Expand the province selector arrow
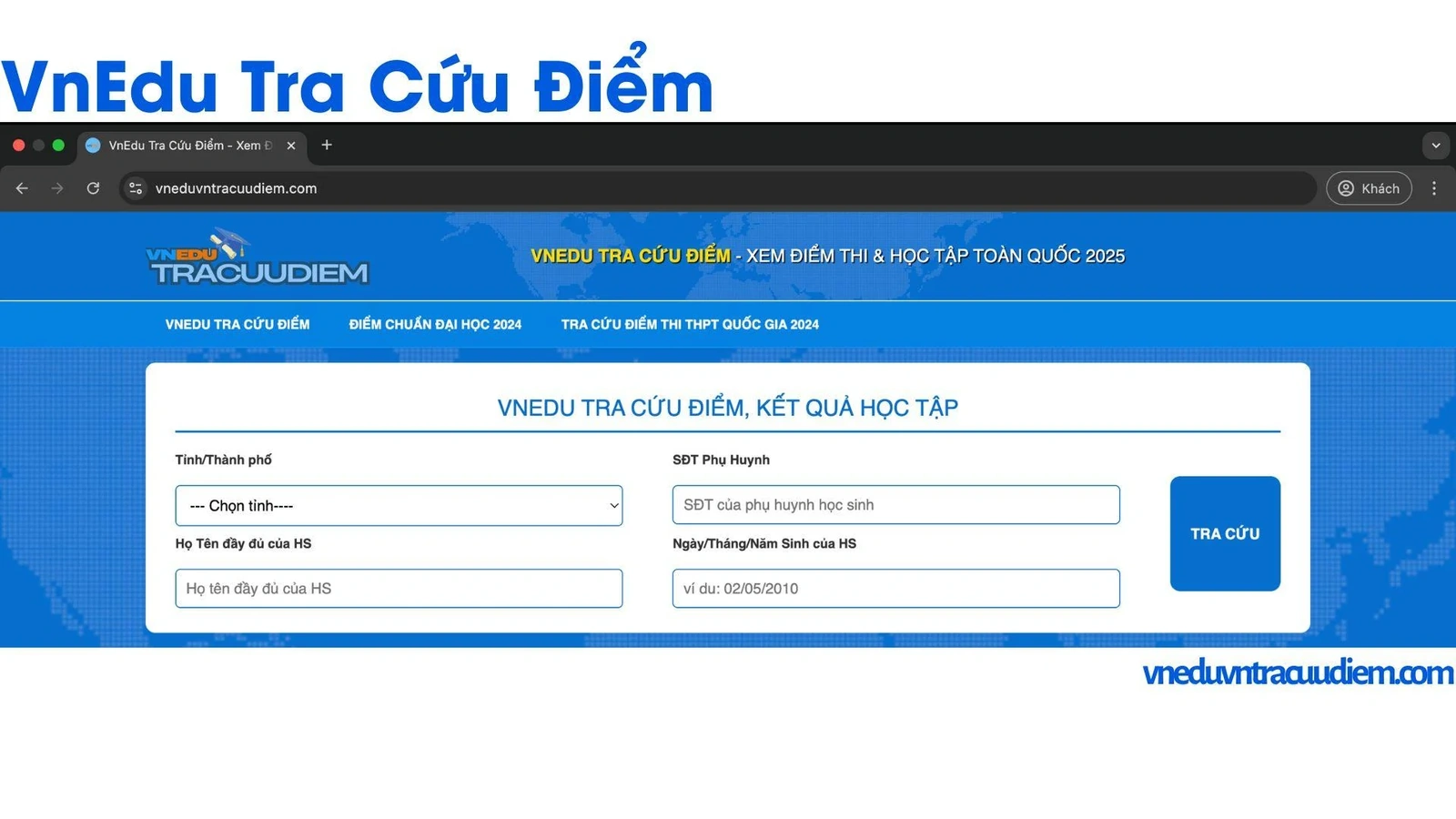This screenshot has height=819, width=1456. (x=614, y=505)
